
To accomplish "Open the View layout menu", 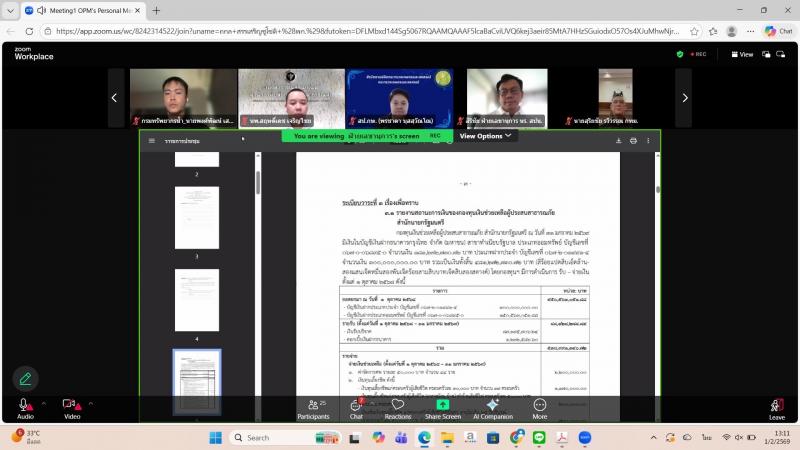I will (742, 54).
